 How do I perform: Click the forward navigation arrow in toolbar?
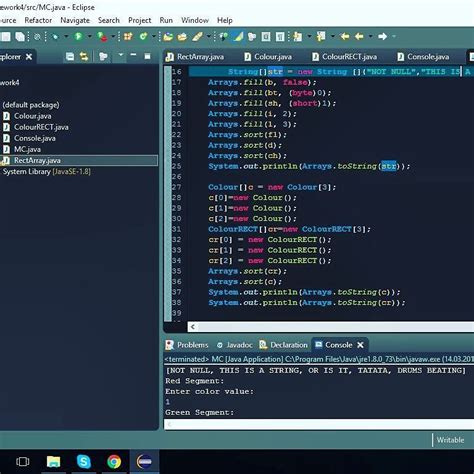(x=382, y=36)
